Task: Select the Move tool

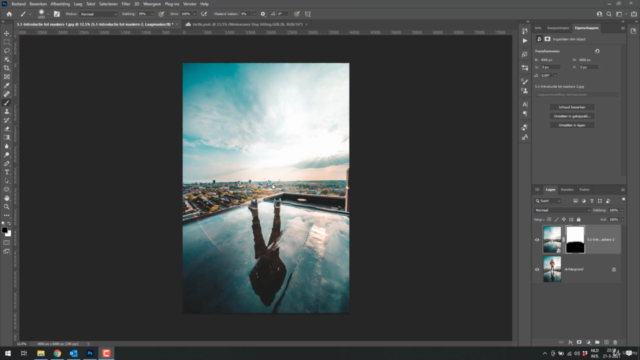Action: pos(7,33)
